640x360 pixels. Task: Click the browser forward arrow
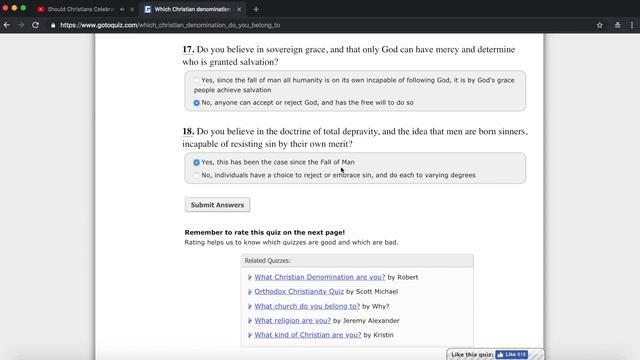click(21, 25)
